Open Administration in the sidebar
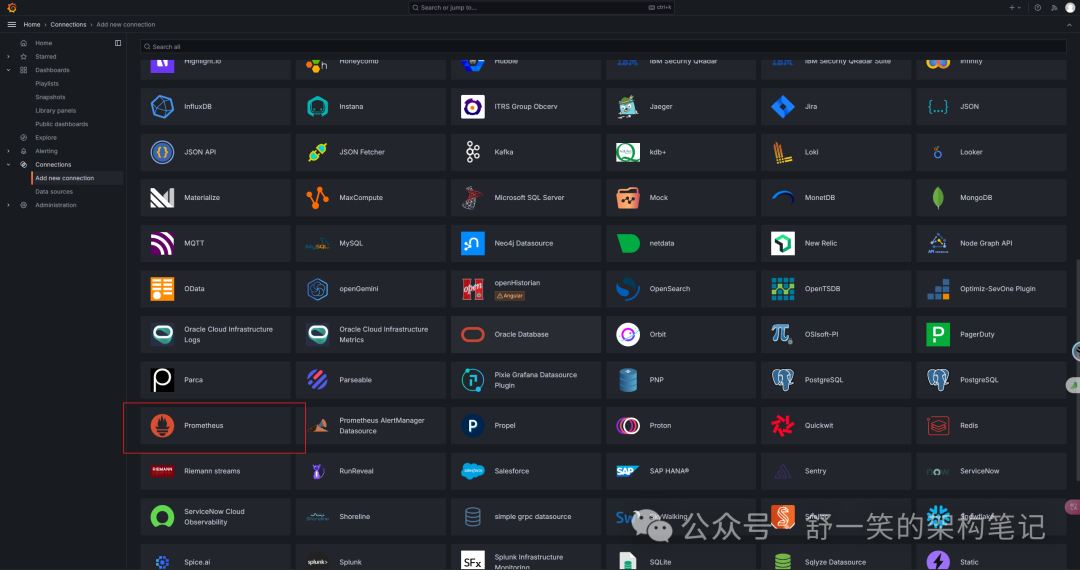This screenshot has height=570, width=1080. tap(56, 205)
